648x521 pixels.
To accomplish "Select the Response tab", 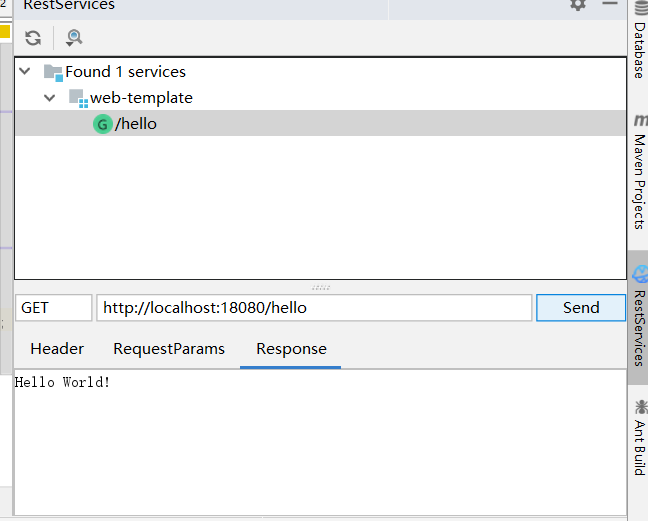I will coord(291,349).
